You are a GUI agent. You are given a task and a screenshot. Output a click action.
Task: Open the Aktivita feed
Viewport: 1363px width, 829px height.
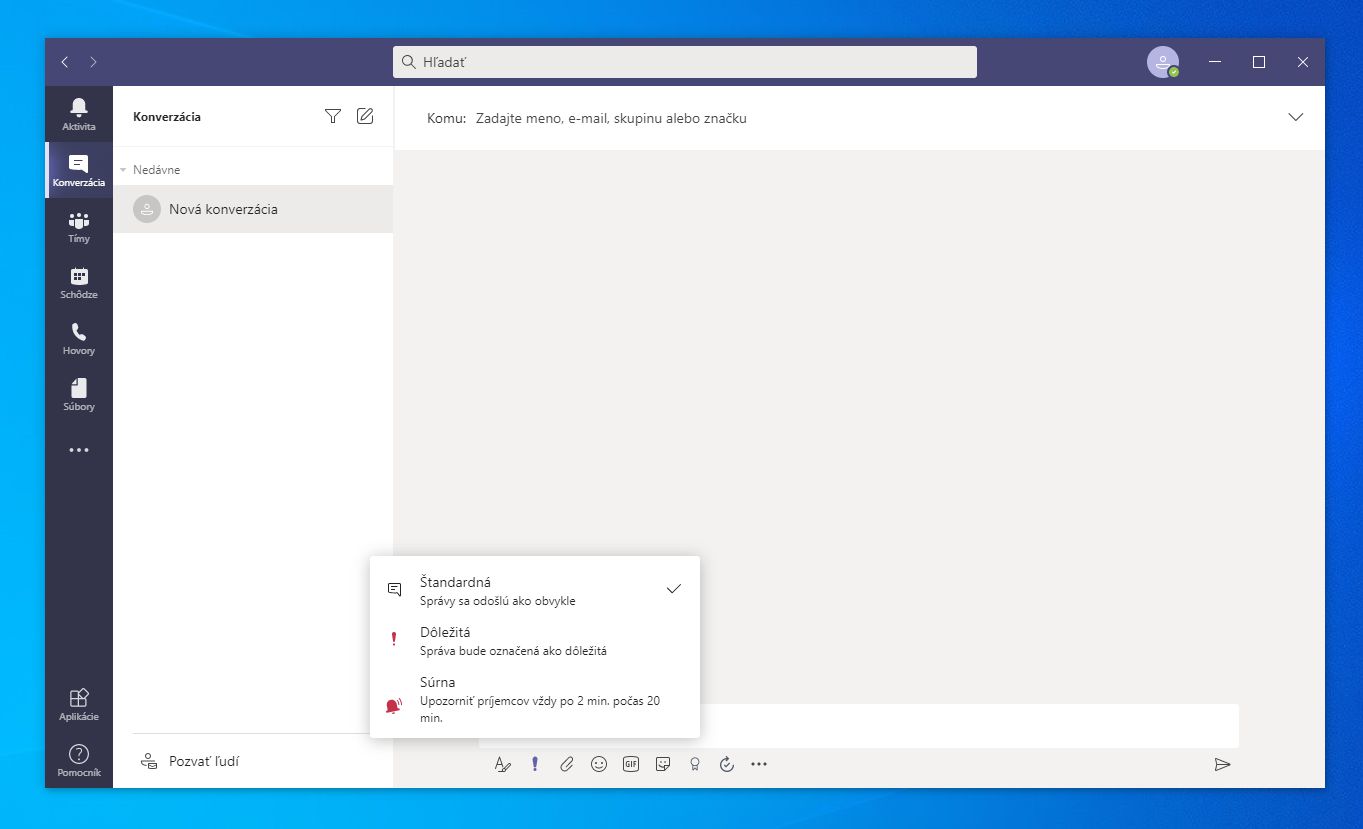pos(79,114)
